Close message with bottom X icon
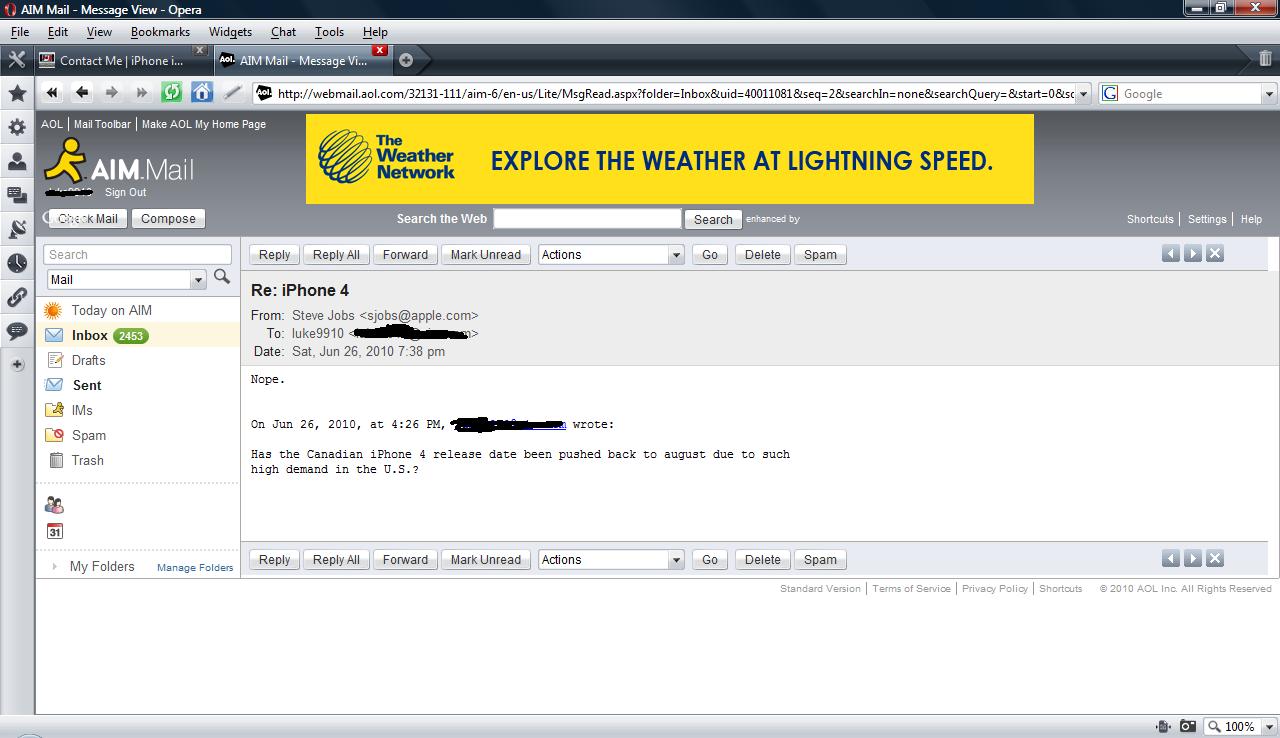Viewport: 1280px width, 738px height. 1215,559
